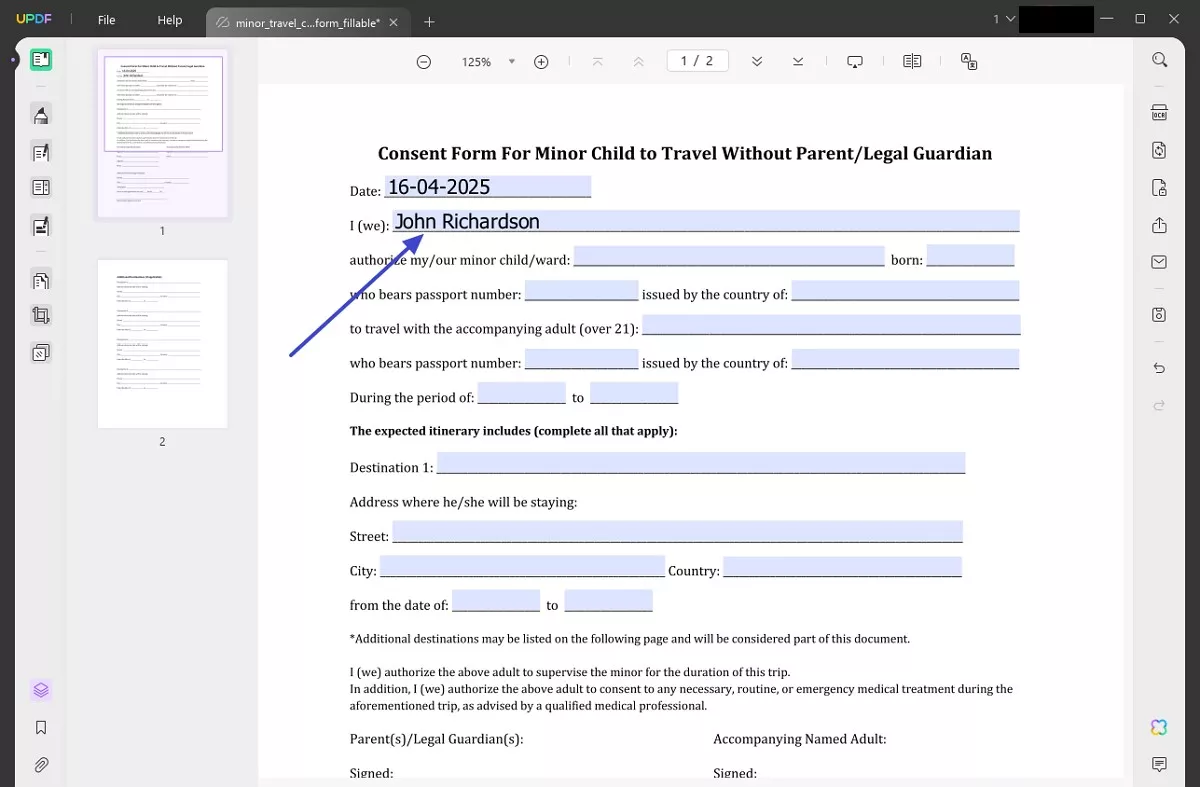Click the OCR icon in right sidebar
This screenshot has width=1200, height=787.
(x=1159, y=112)
